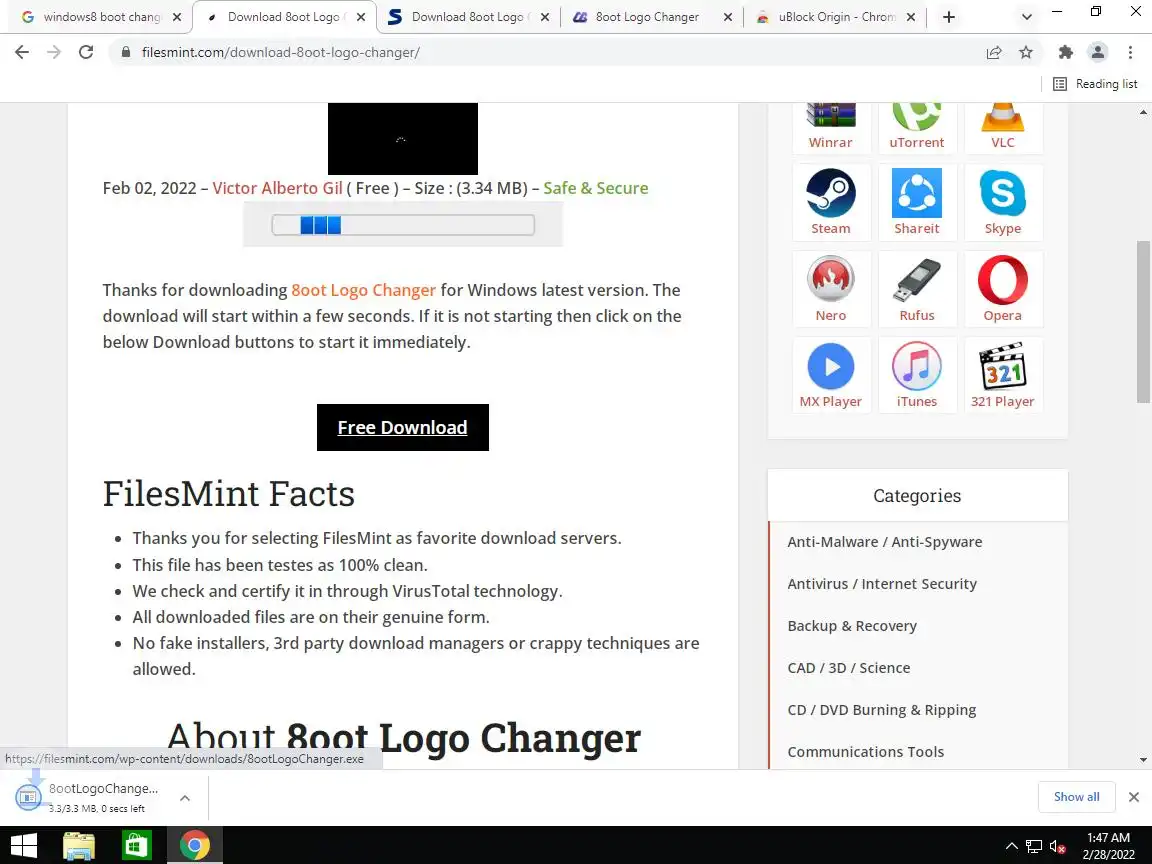Open the Communications Tools category
This screenshot has width=1152, height=864.
click(865, 752)
